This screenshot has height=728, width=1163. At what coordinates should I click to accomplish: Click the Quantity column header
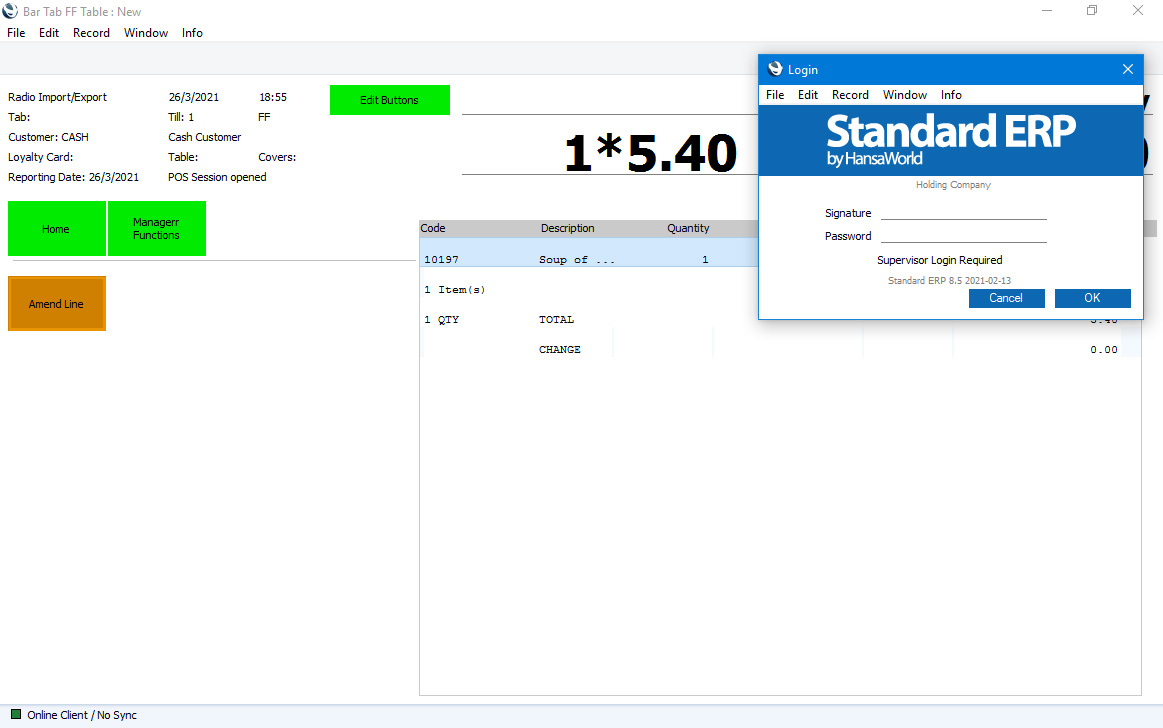(x=688, y=228)
